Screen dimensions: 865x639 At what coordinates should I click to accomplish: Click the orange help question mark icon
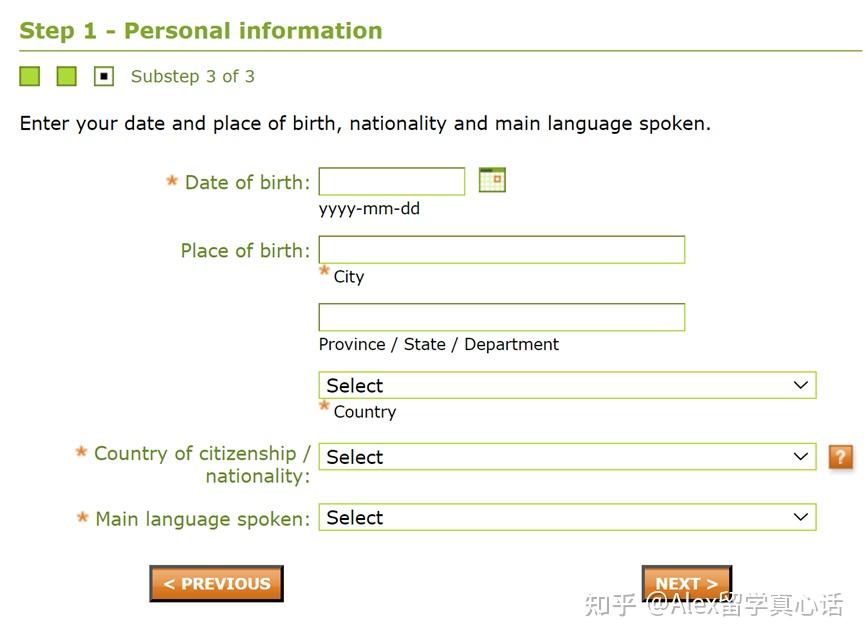click(x=841, y=457)
